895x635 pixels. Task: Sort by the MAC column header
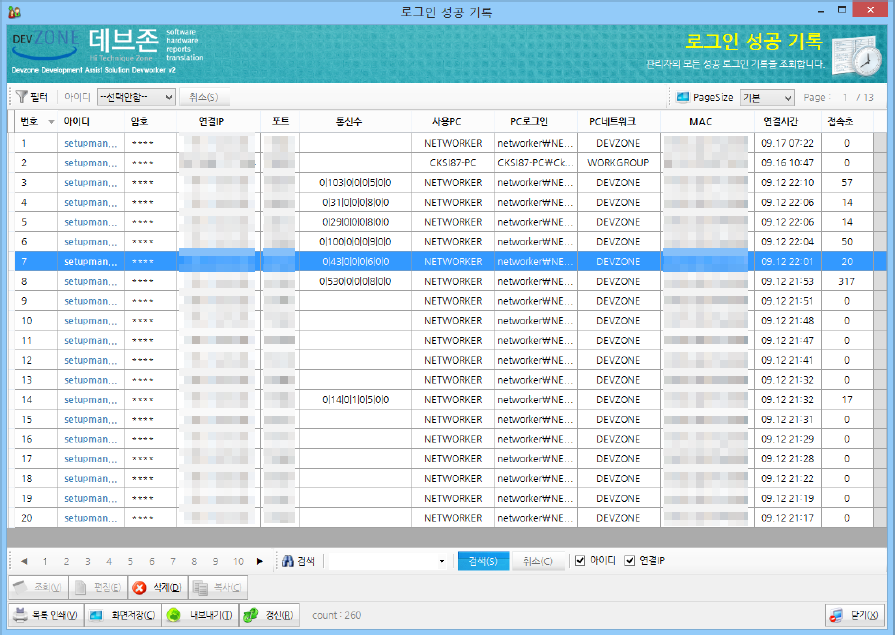click(x=708, y=122)
